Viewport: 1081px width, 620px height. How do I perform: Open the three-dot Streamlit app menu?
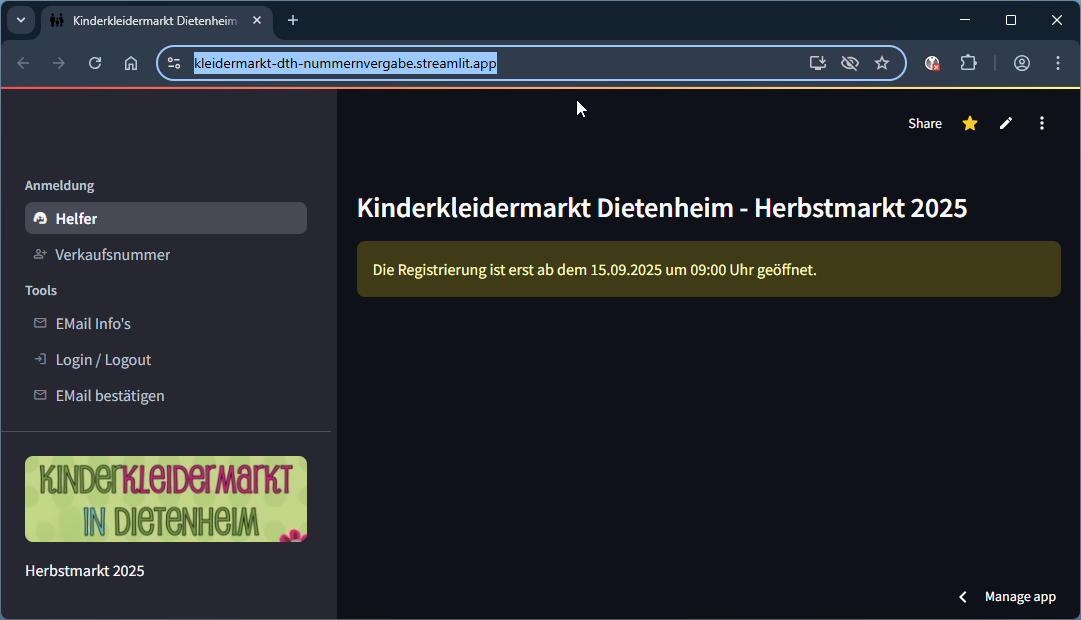pyautogui.click(x=1042, y=123)
